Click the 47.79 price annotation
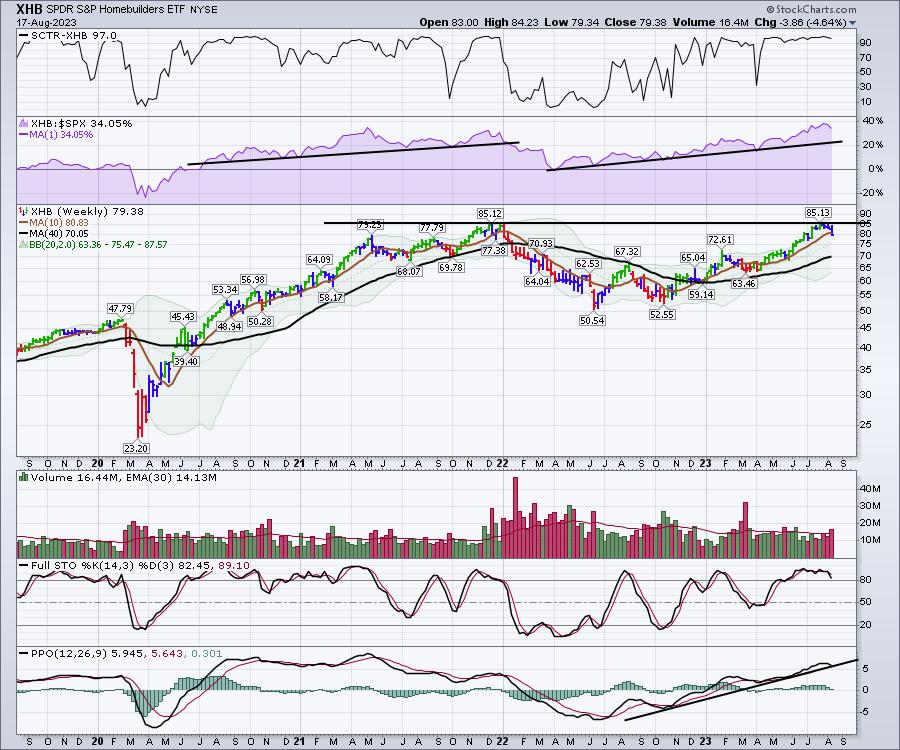This screenshot has width=900, height=750. 121,308
